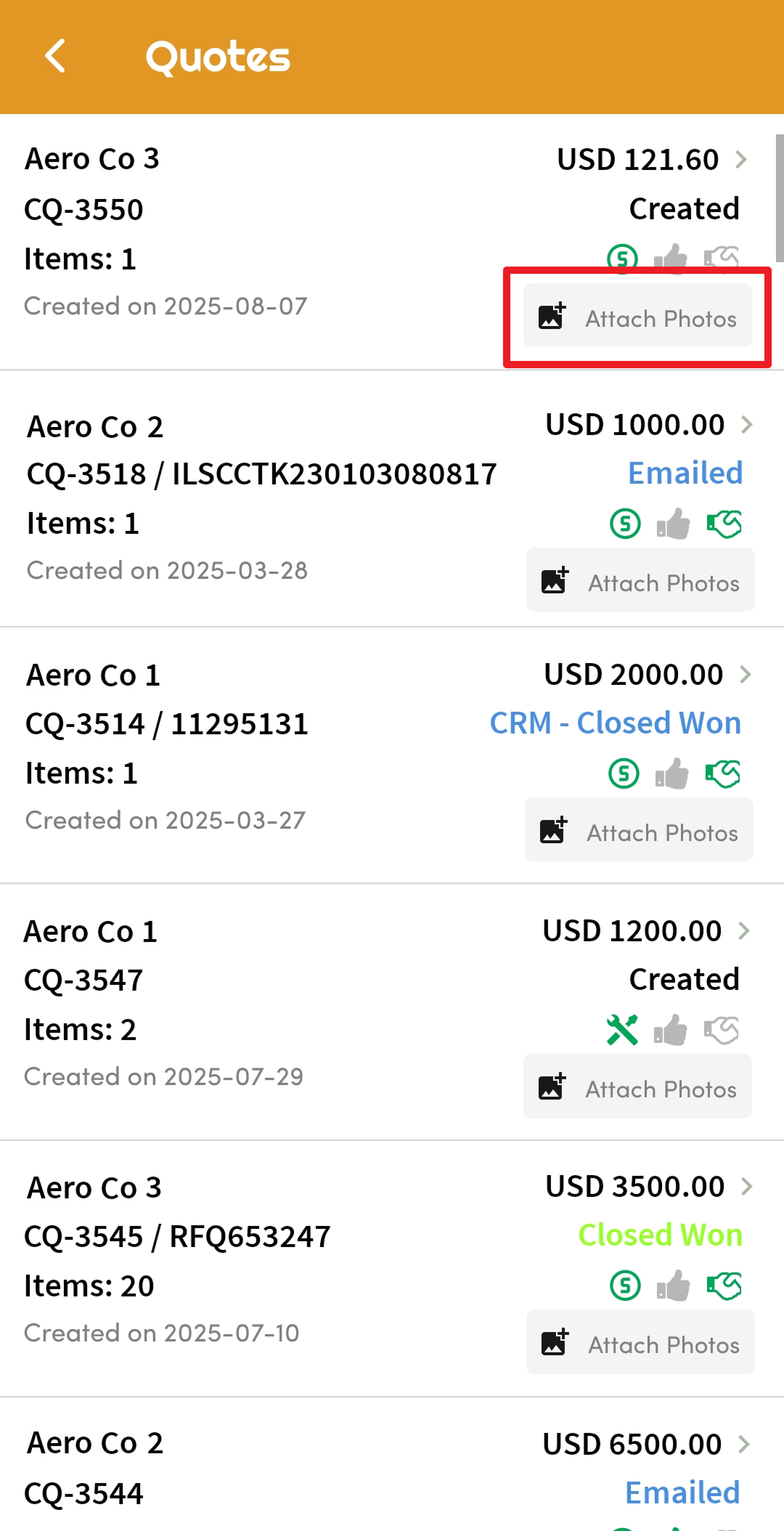Click the thumbs-up icon on quote CQ-3518

673,524
